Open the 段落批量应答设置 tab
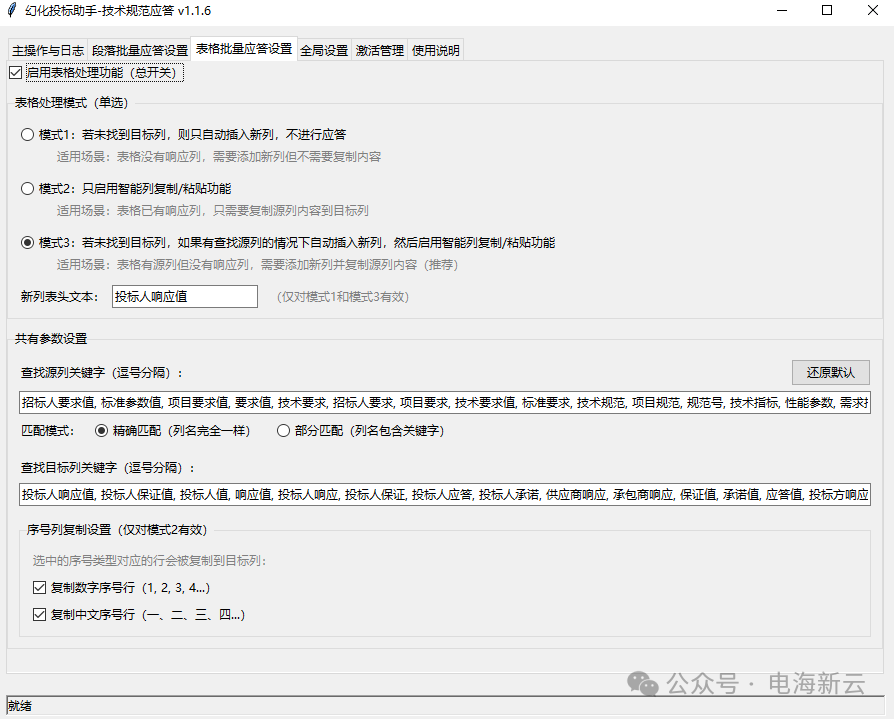This screenshot has width=894, height=719. [140, 49]
